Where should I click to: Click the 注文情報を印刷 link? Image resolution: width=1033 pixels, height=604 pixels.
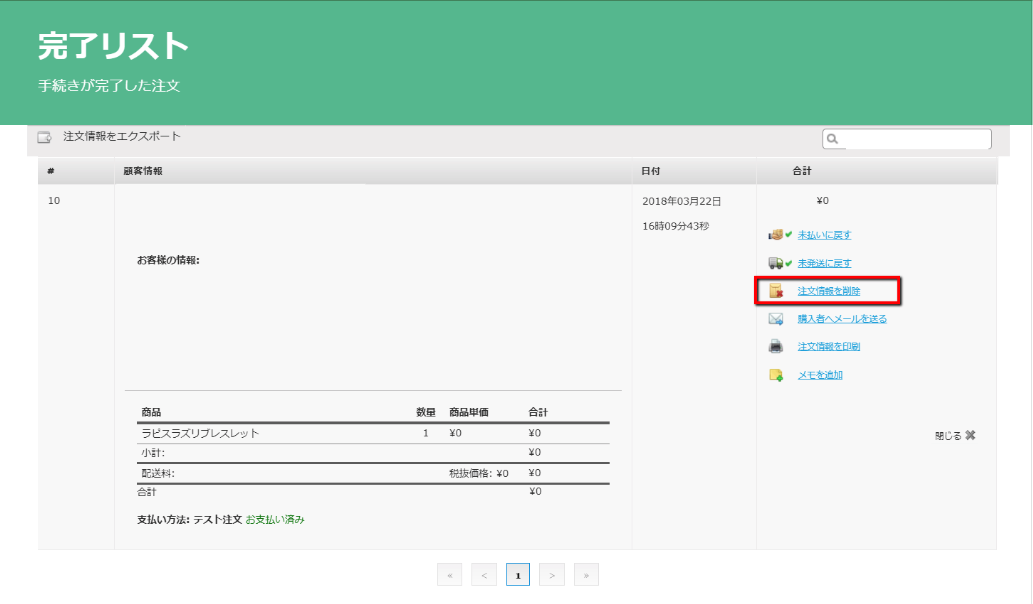click(x=829, y=346)
